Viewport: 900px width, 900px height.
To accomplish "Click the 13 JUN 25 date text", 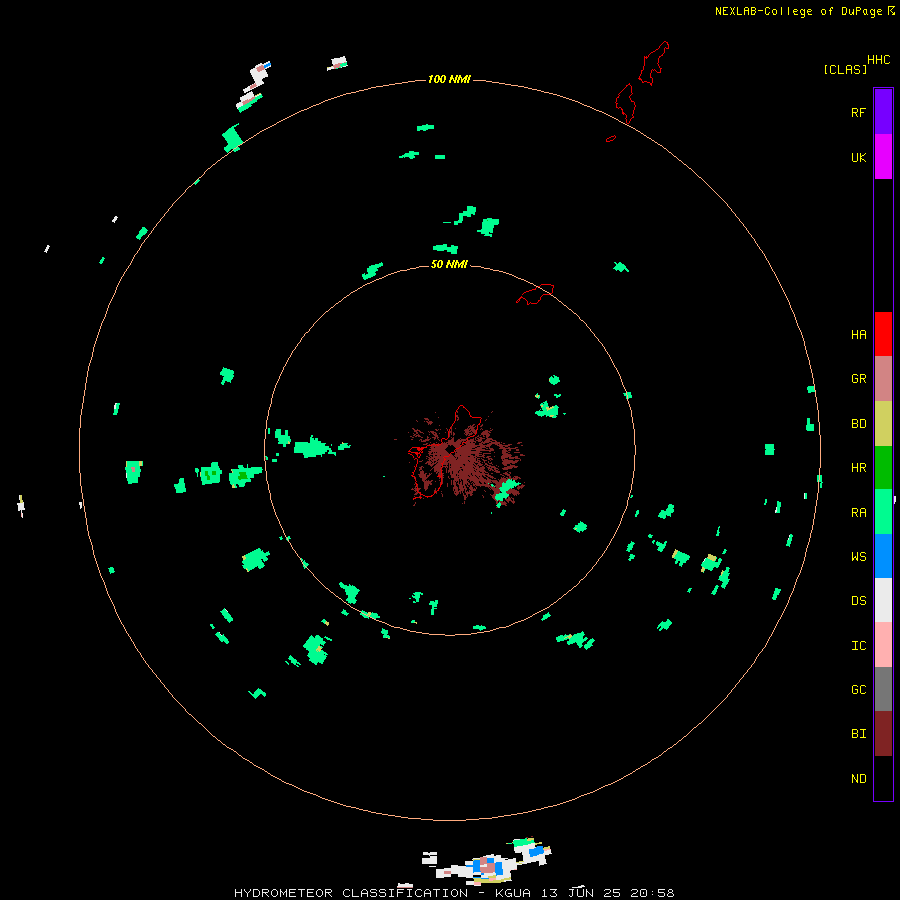I will point(580,893).
